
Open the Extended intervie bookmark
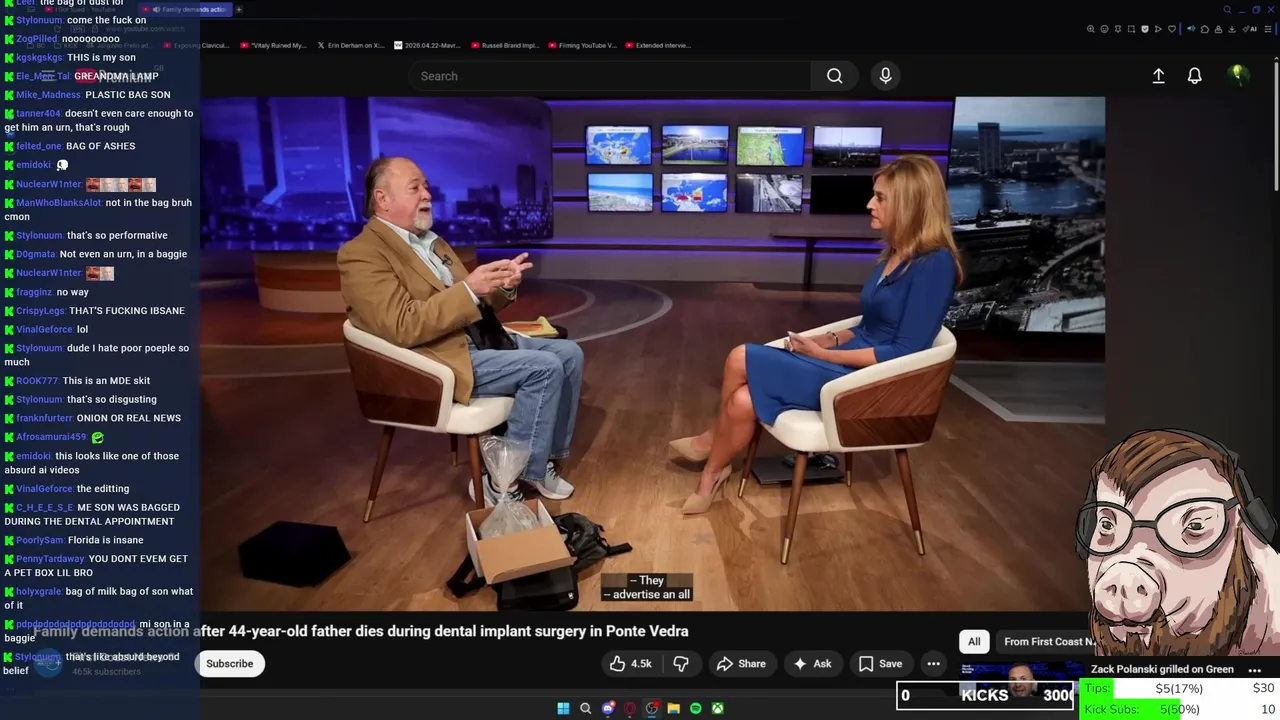click(x=658, y=45)
